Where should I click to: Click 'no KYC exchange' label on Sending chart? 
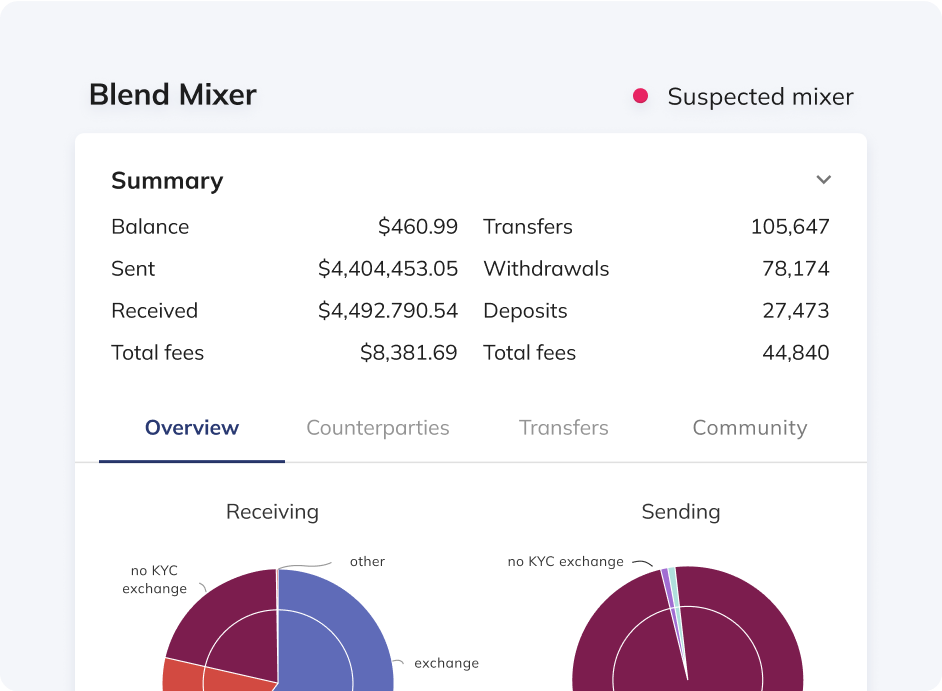pyautogui.click(x=565, y=562)
